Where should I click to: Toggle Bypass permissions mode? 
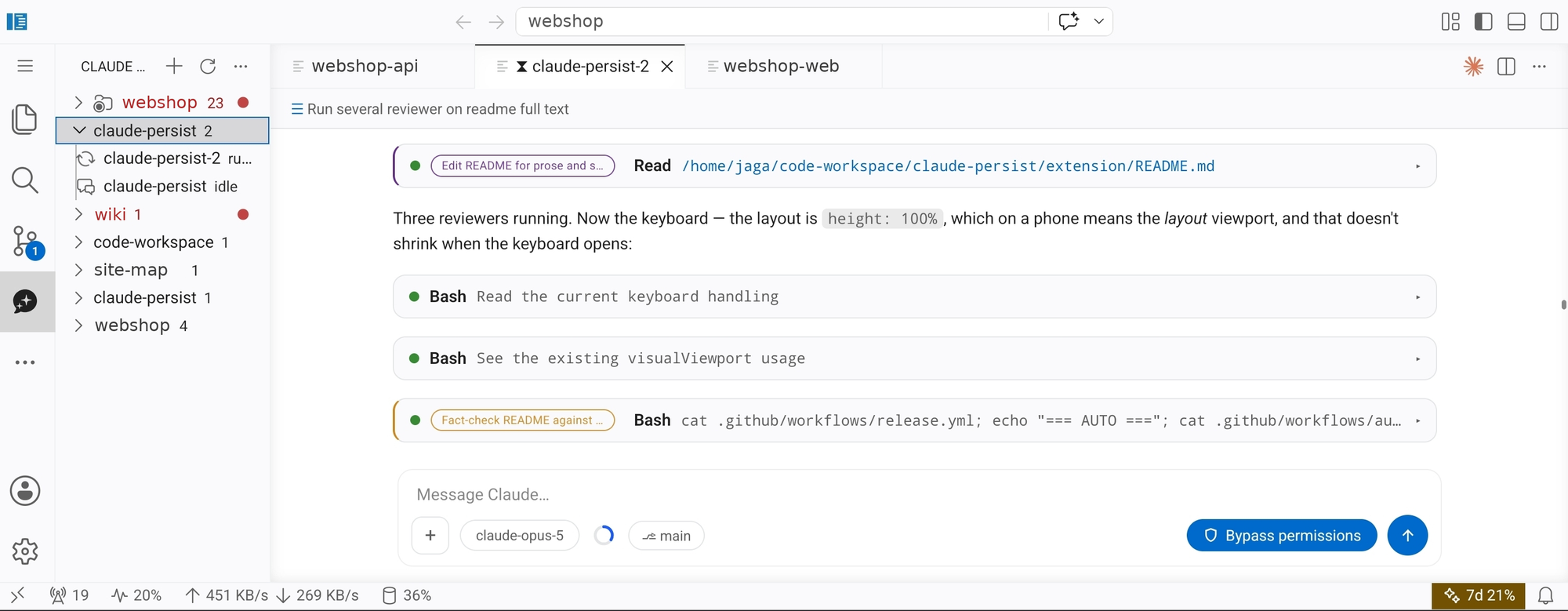click(x=1282, y=536)
